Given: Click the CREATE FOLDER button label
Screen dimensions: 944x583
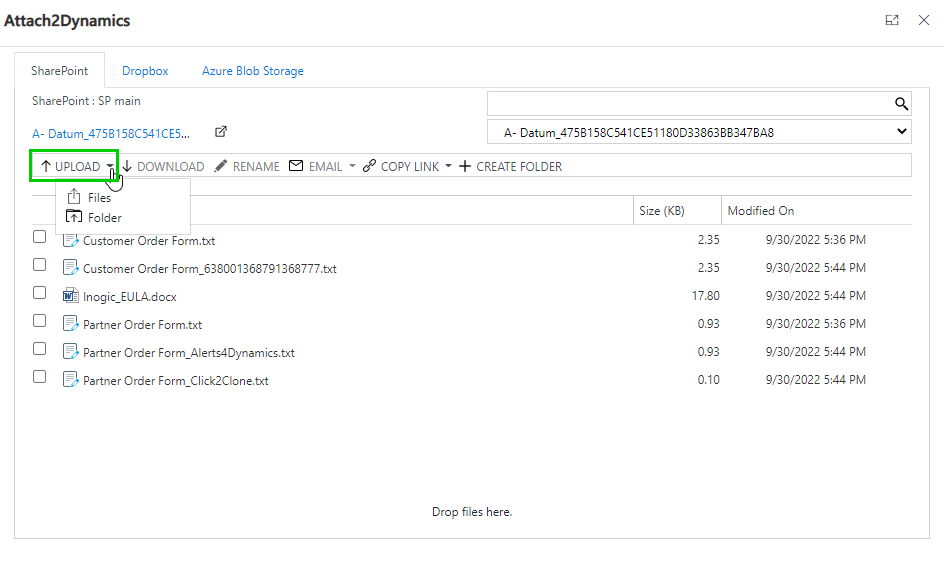Looking at the screenshot, I should 519,166.
